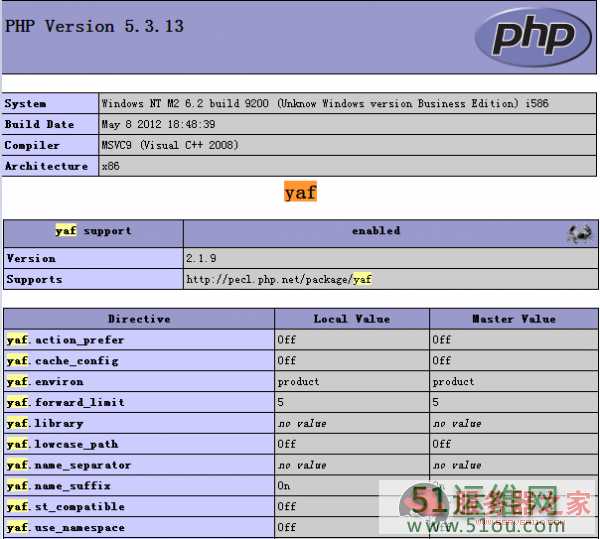This screenshot has height=539, width=600.
Task: Select the 2.1.9 version value
Action: (x=391, y=258)
